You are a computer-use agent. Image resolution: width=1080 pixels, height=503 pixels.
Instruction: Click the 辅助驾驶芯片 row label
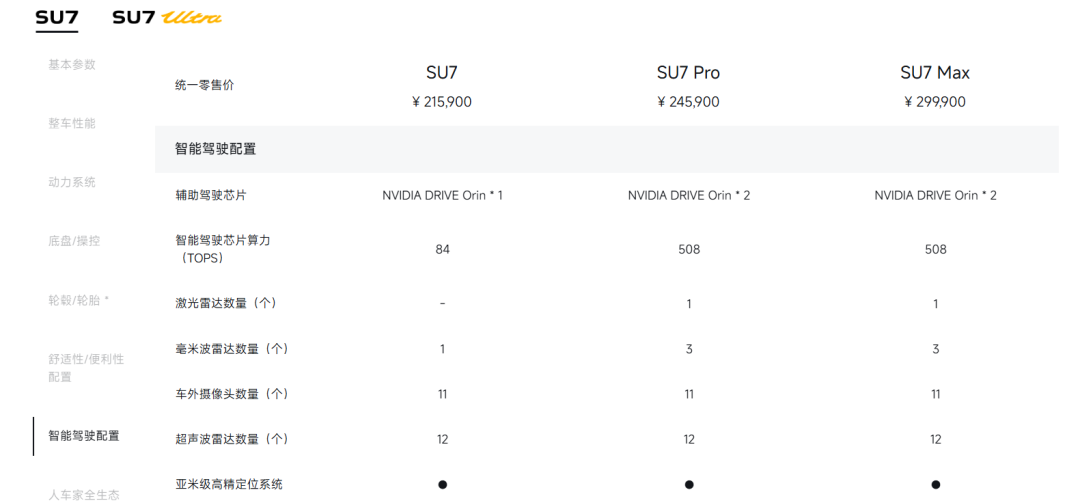pyautogui.click(x=209, y=196)
